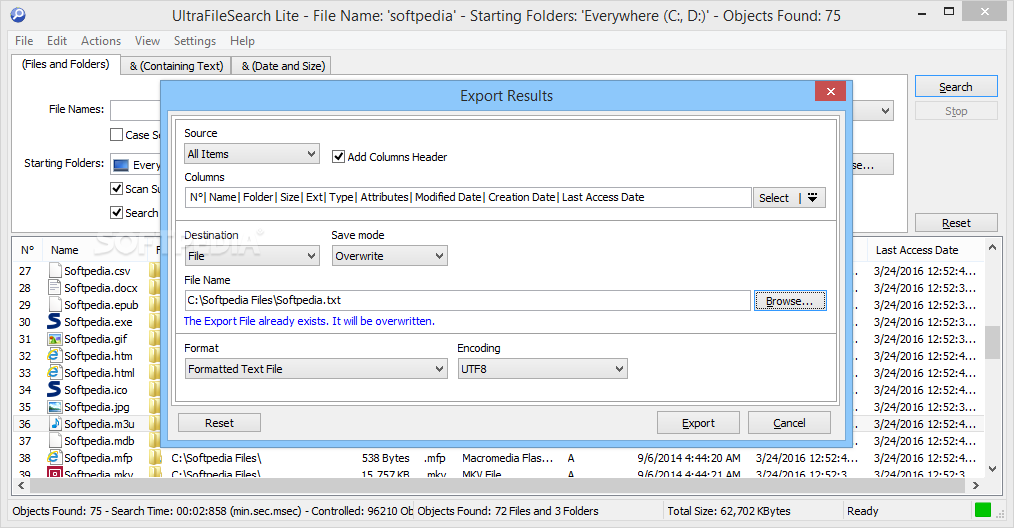Screen dimensions: 1014x528
Task: Open the View menu
Action: 147,41
